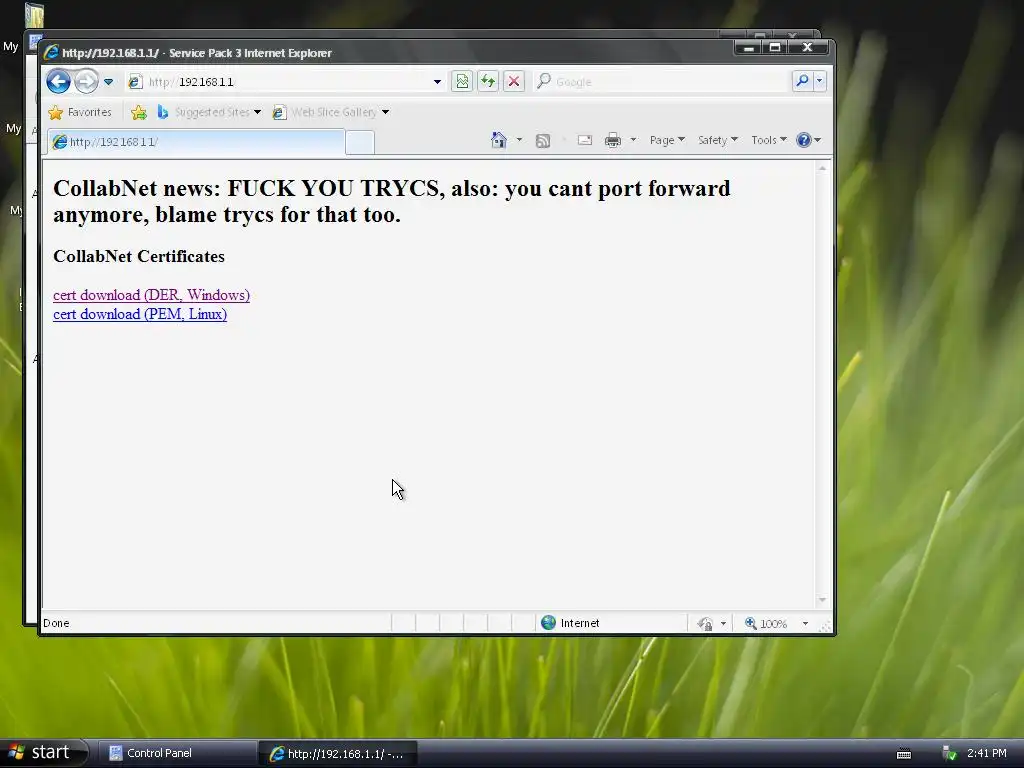Viewport: 1024px width, 768px height.
Task: Click the Done status bar text
Action: click(x=56, y=623)
